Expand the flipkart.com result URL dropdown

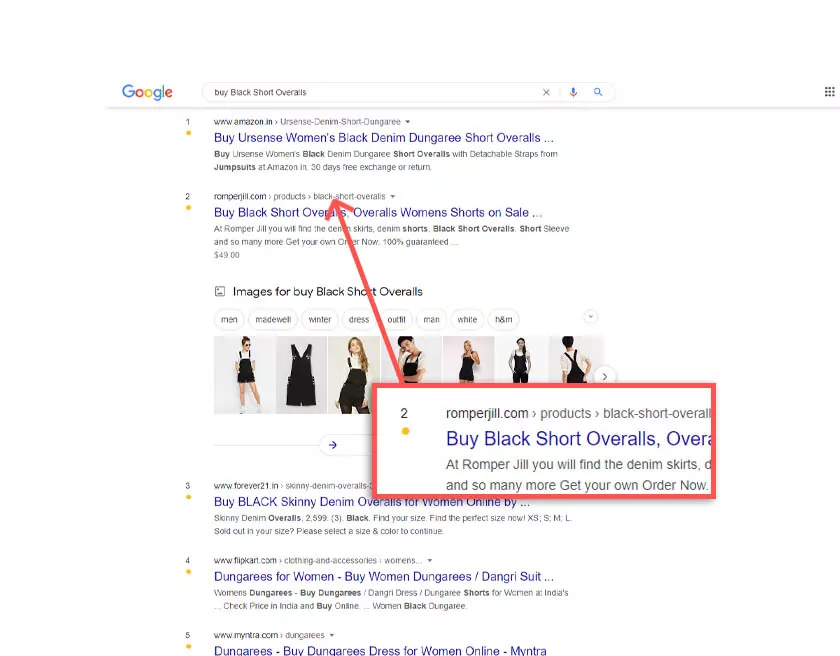click(x=430, y=561)
